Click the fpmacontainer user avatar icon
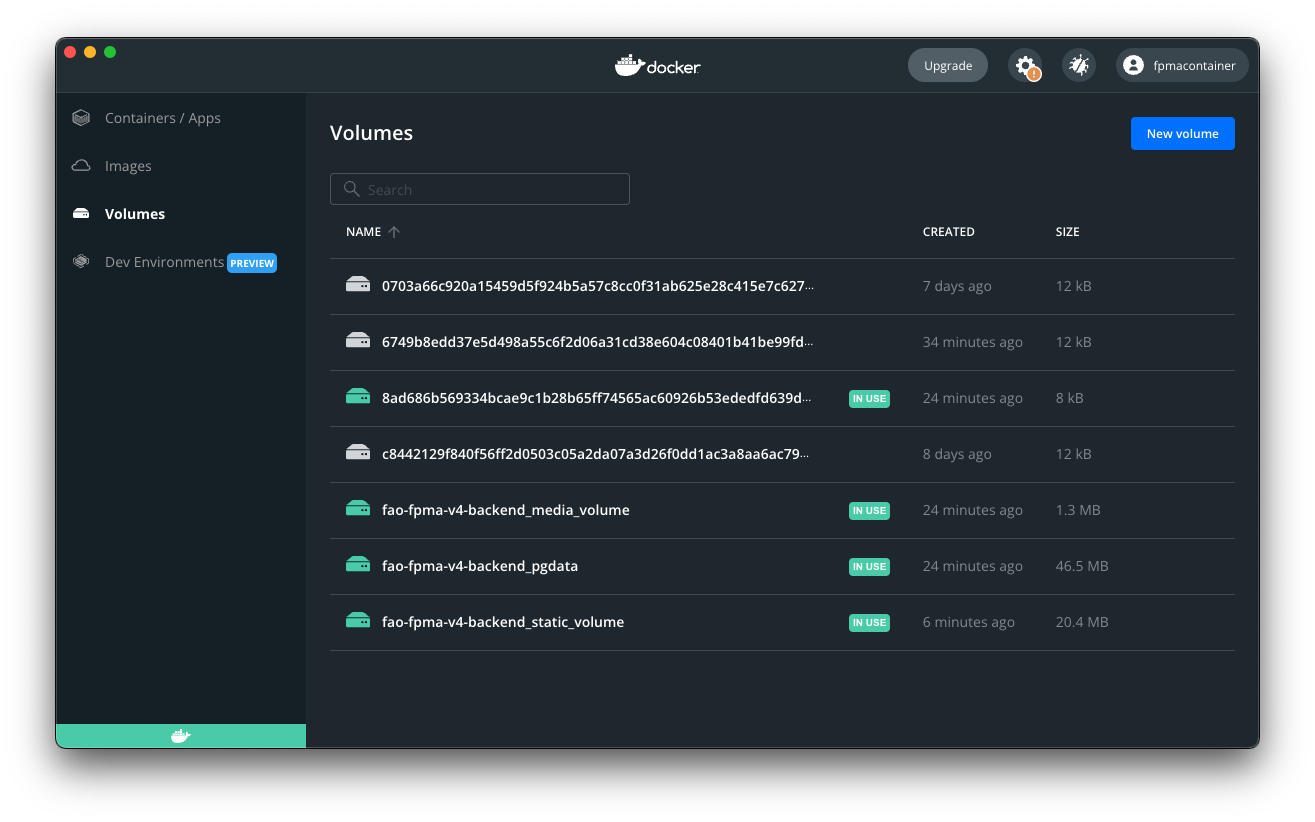The image size is (1315, 822). coord(1133,66)
